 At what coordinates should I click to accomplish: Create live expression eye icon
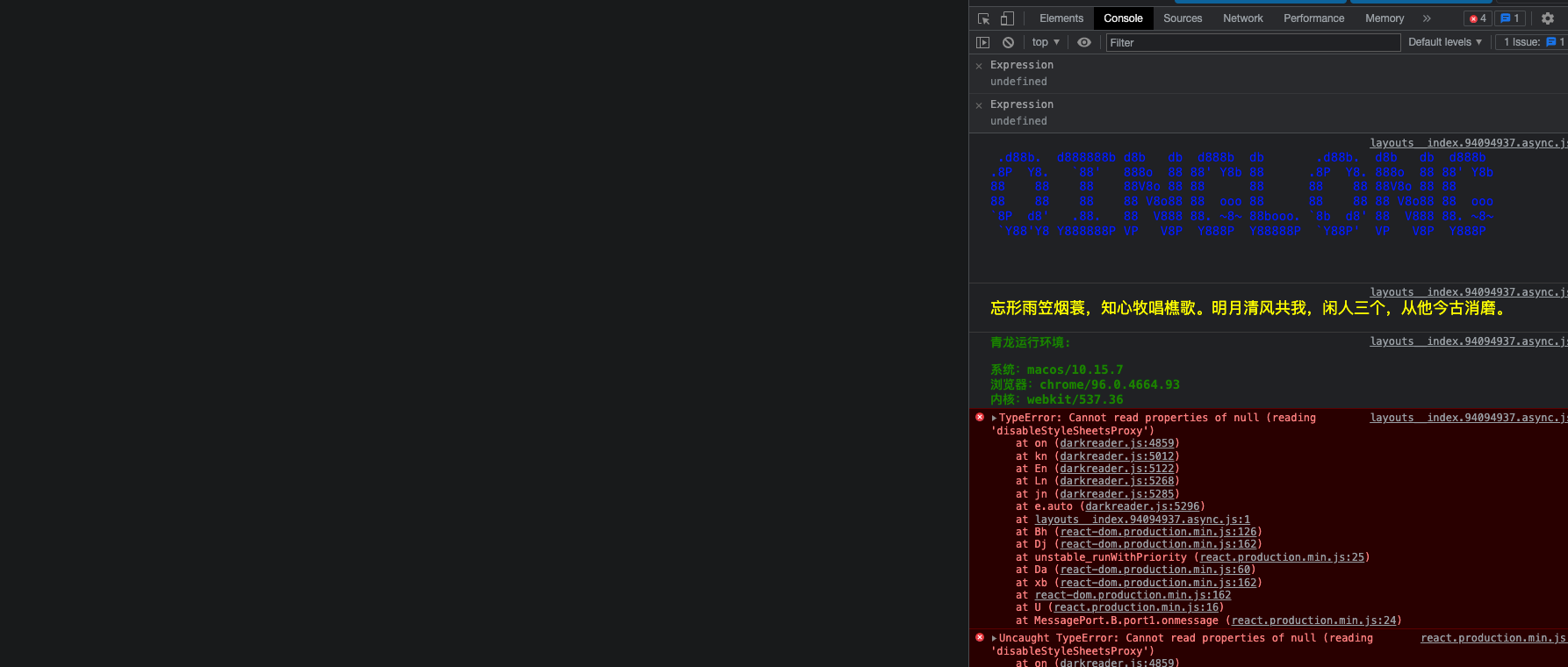tap(1084, 42)
